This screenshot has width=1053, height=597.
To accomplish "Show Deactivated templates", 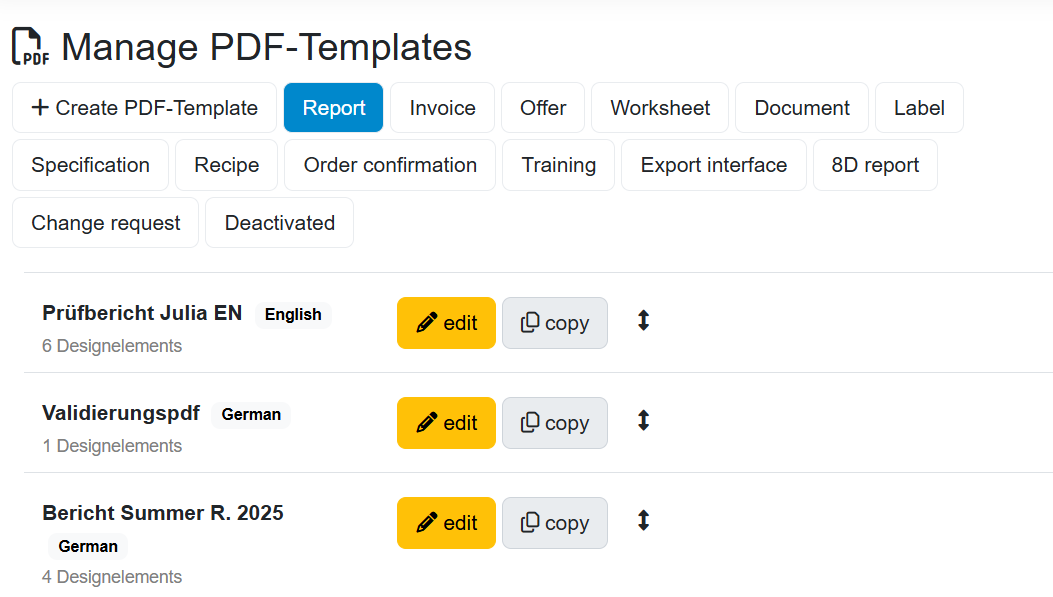I will tap(279, 223).
